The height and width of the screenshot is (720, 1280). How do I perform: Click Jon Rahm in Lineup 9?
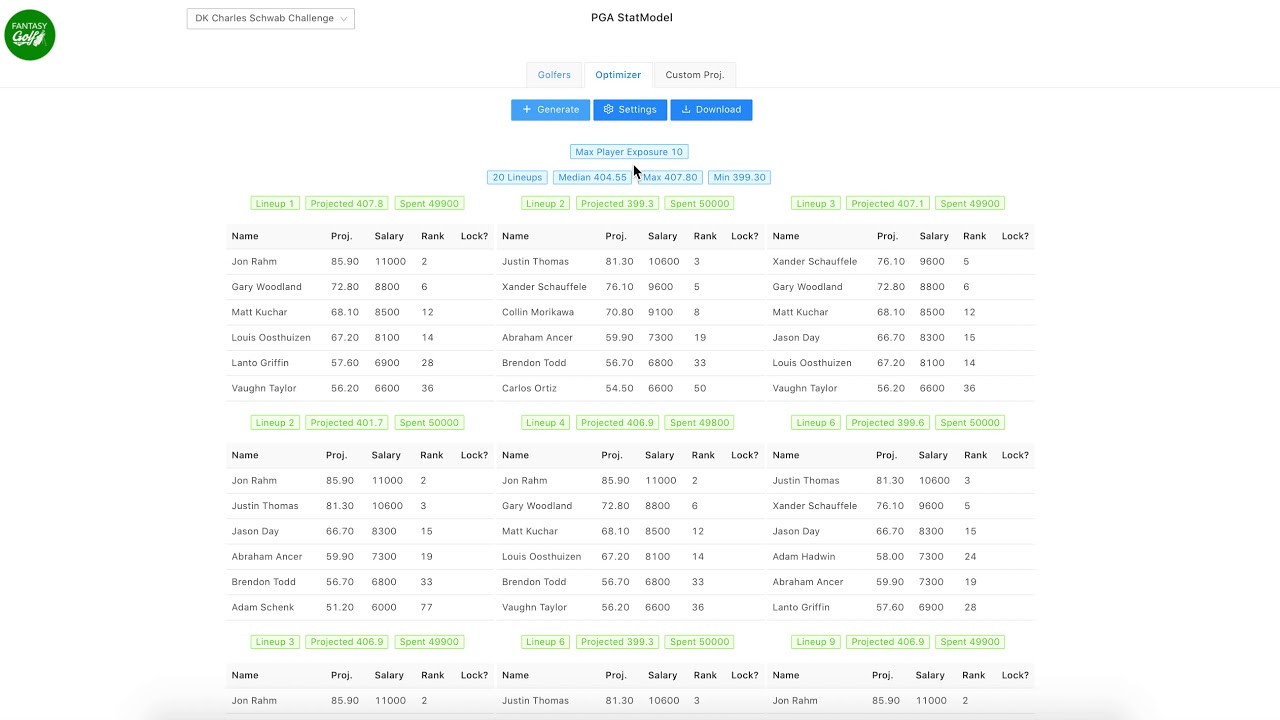[795, 700]
